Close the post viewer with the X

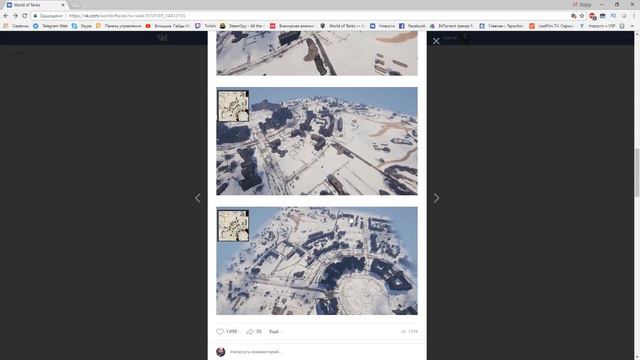(436, 41)
